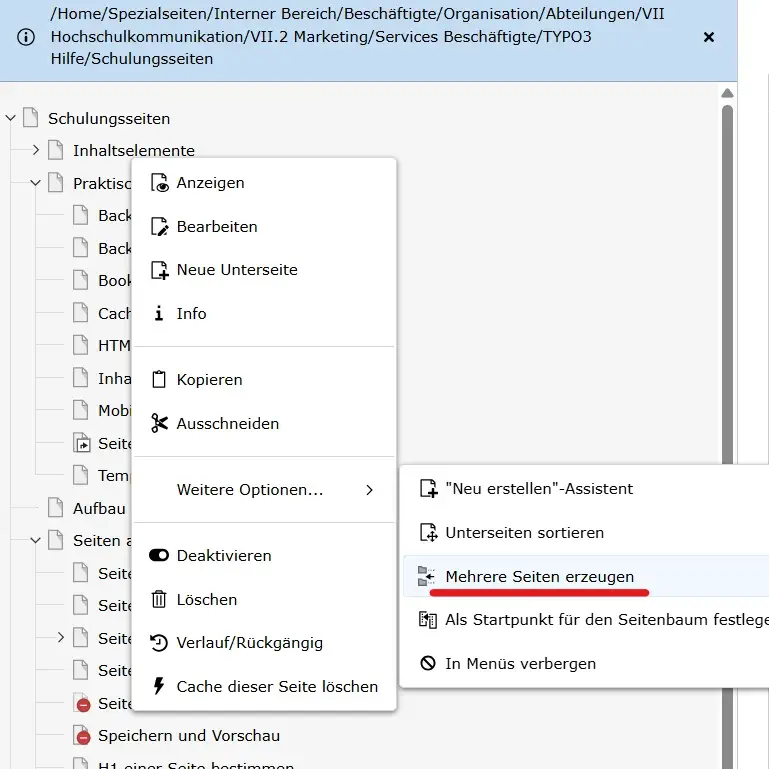This screenshot has width=769, height=769.
Task: Click the lightning bolt cache icon
Action: coord(159,687)
